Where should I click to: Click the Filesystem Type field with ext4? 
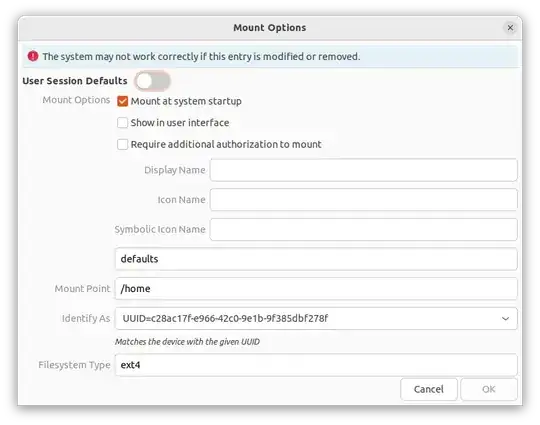316,365
